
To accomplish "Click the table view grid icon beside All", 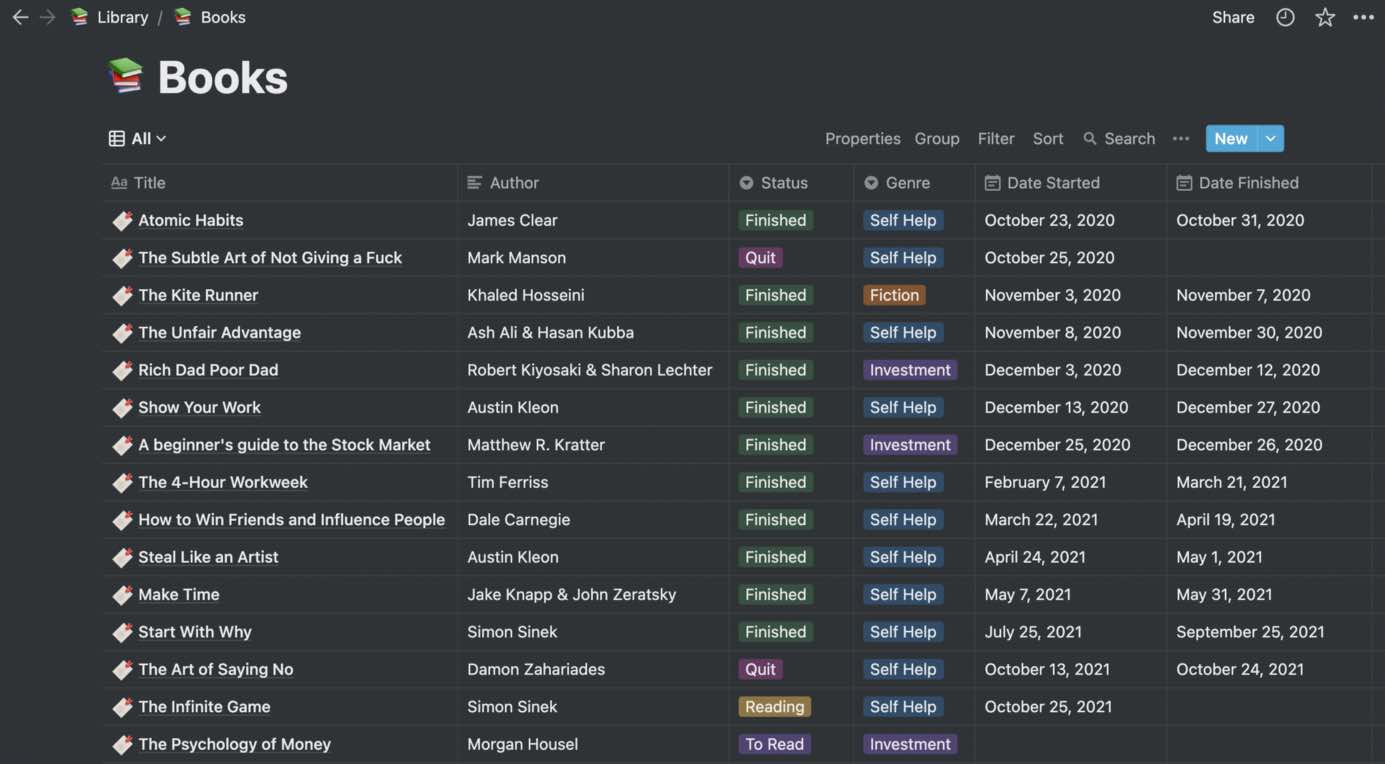I will click(115, 136).
